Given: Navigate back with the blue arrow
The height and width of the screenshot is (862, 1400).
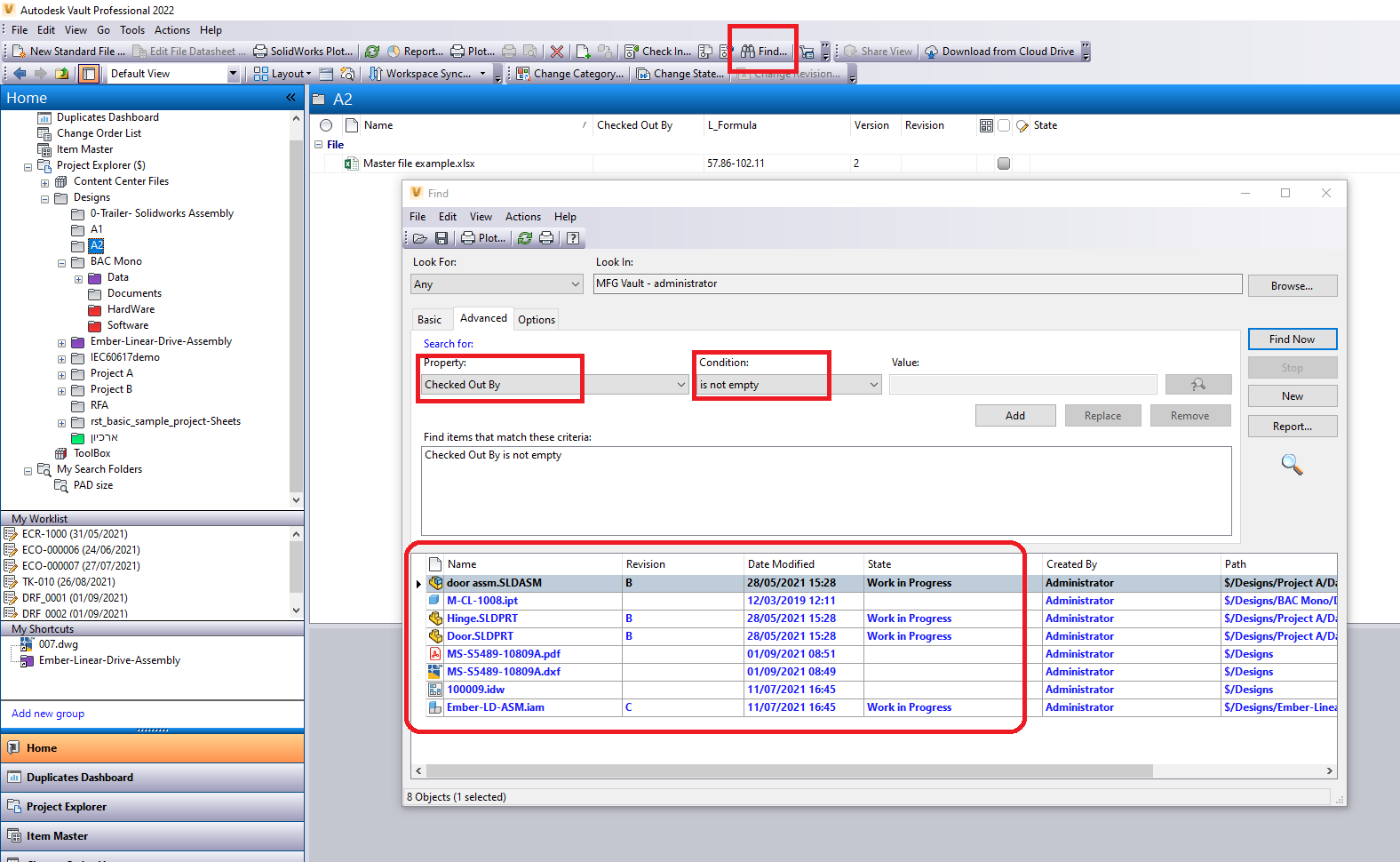Looking at the screenshot, I should [x=20, y=74].
